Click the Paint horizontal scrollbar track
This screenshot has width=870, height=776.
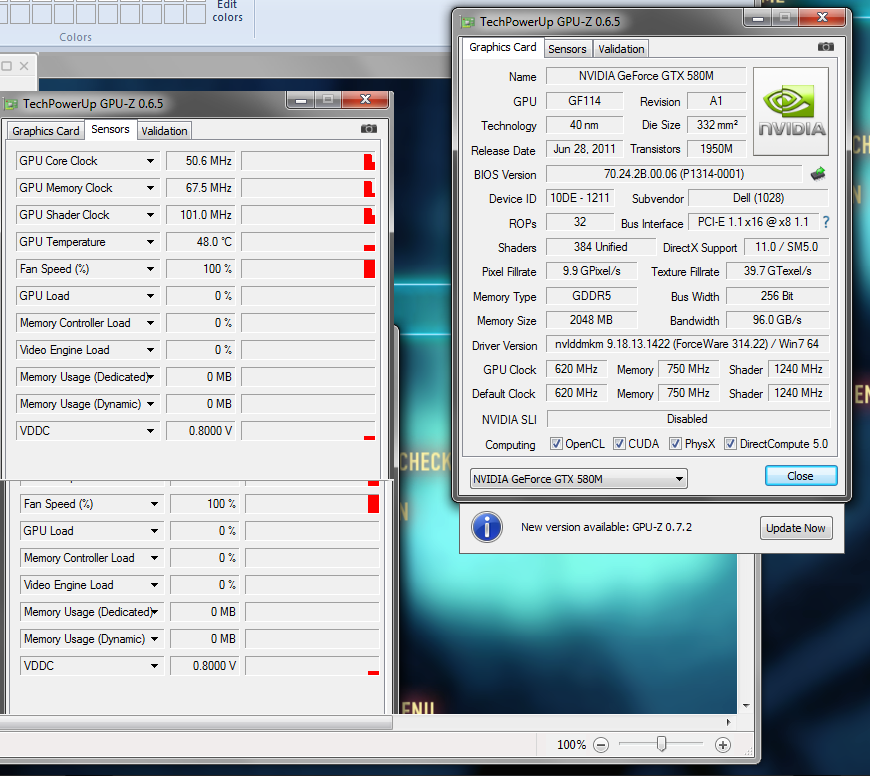(x=558, y=722)
